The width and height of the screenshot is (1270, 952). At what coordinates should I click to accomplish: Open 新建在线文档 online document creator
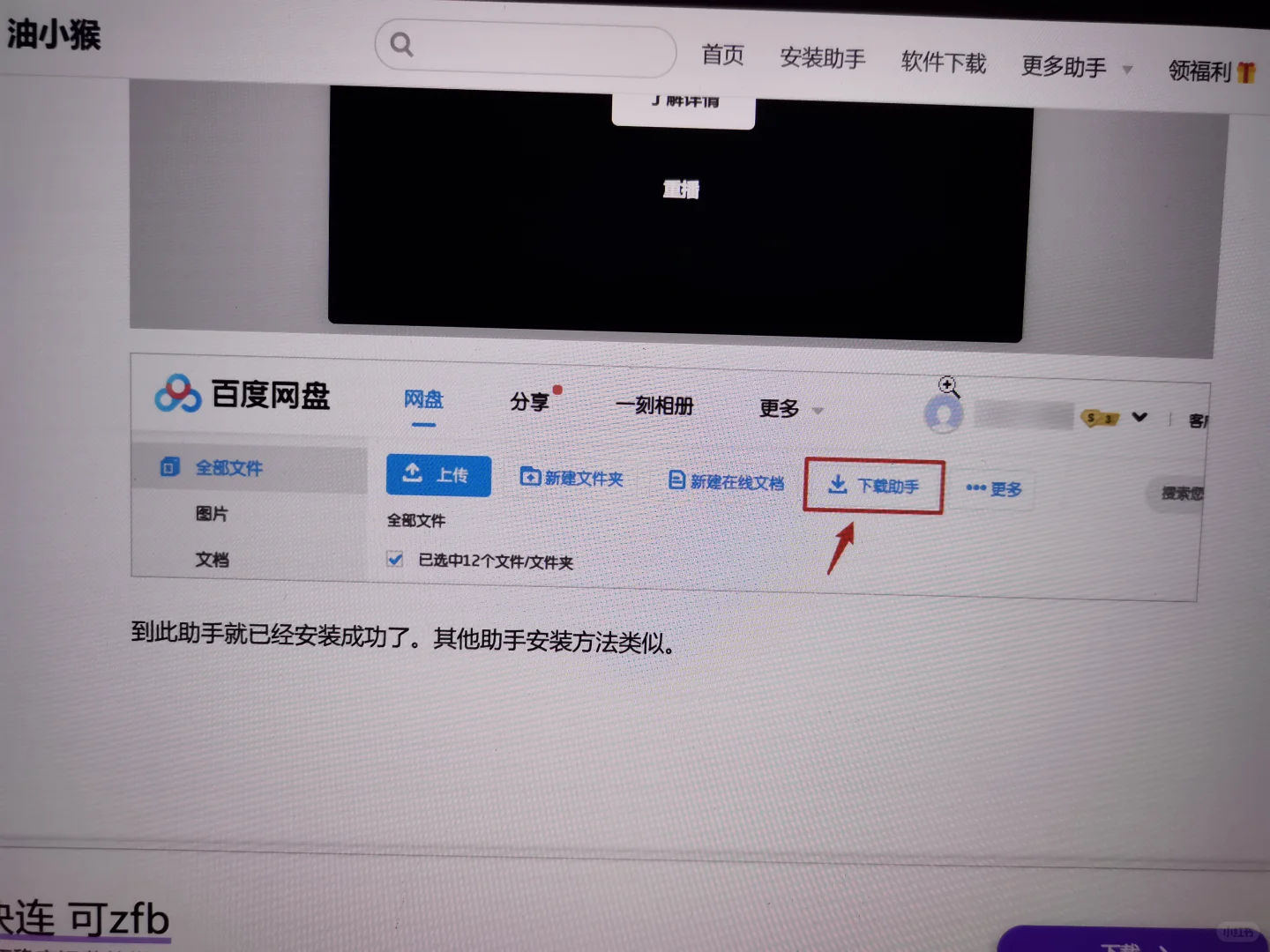[723, 481]
